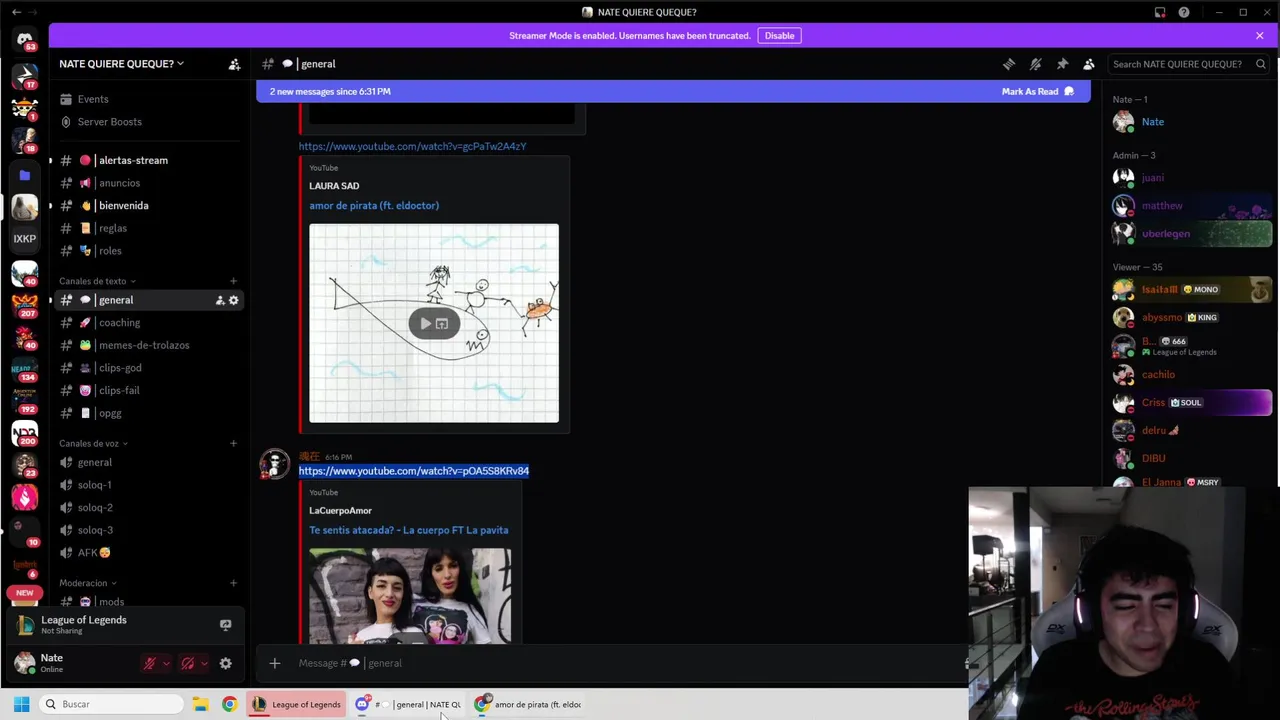This screenshot has width=1280, height=720.
Task: Open Te sentis atacada video title link
Action: click(408, 530)
